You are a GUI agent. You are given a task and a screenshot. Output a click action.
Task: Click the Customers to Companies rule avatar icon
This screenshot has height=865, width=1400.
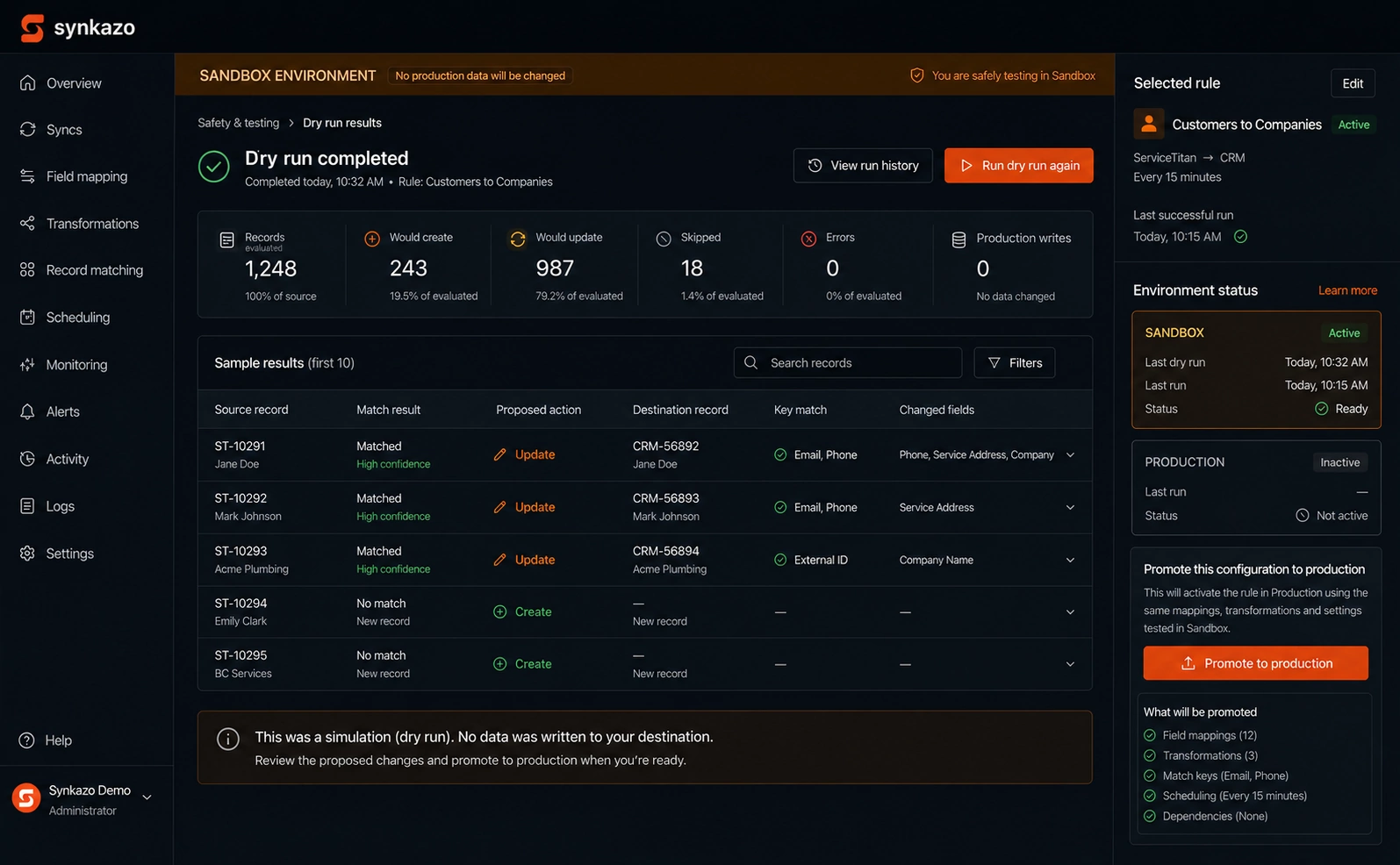[x=1149, y=124]
